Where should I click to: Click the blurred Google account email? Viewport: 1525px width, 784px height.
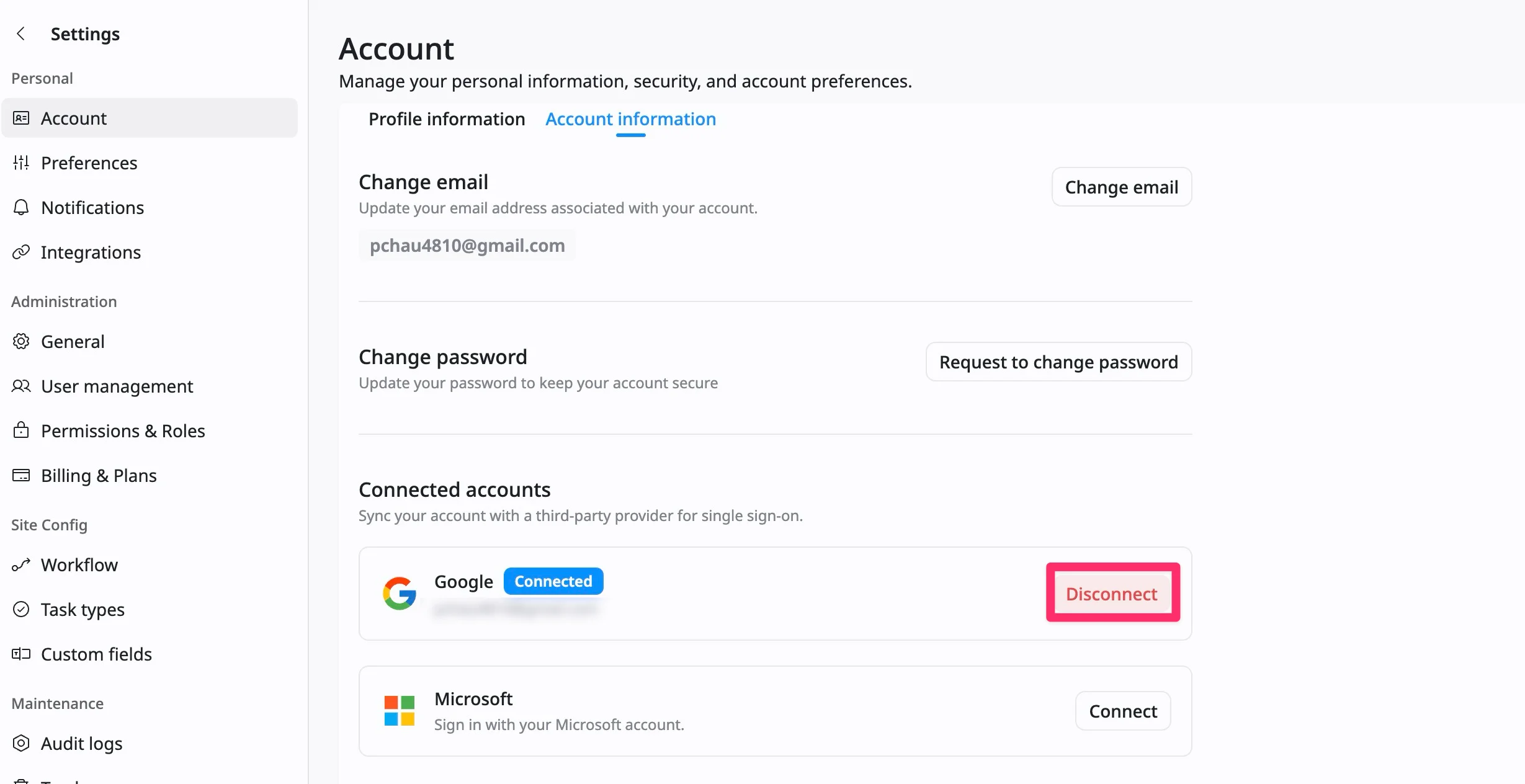tap(516, 608)
